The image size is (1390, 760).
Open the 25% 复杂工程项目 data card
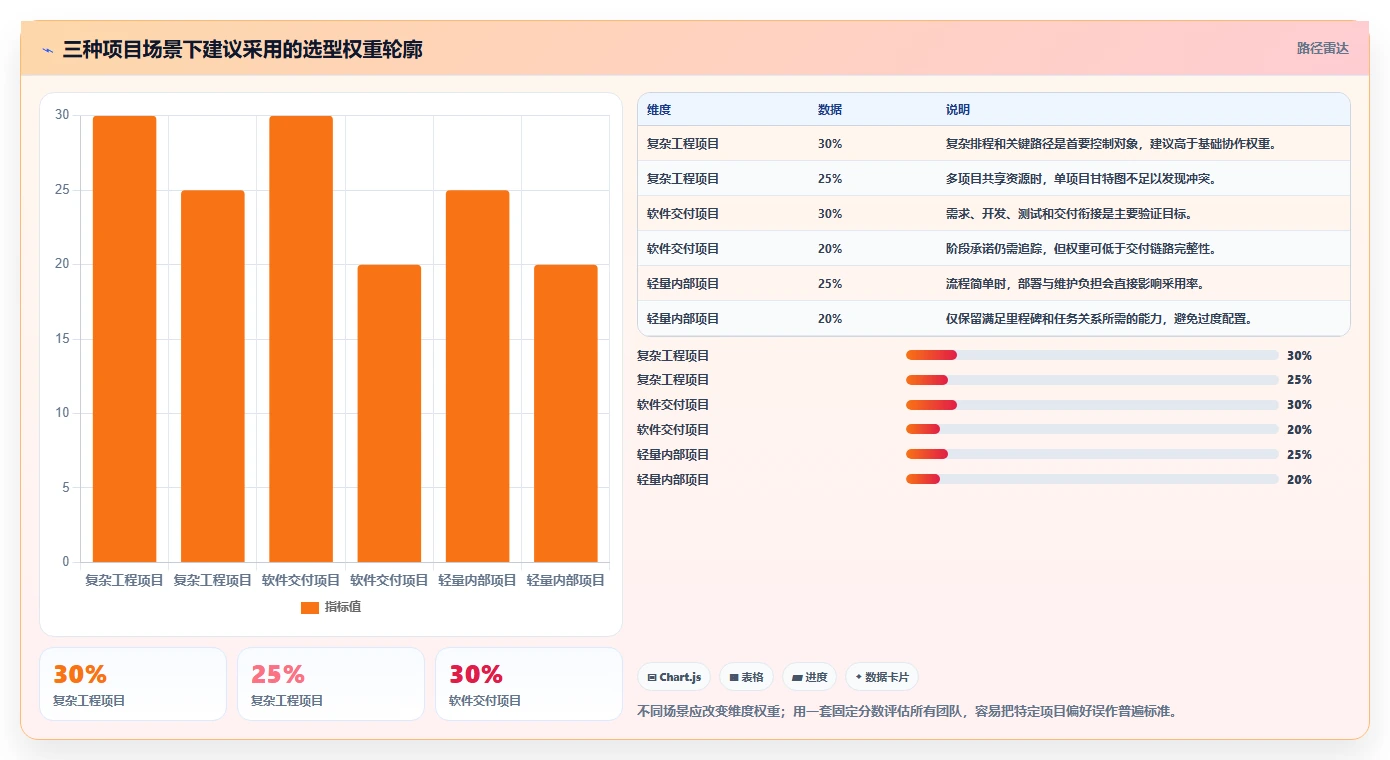tap(331, 684)
